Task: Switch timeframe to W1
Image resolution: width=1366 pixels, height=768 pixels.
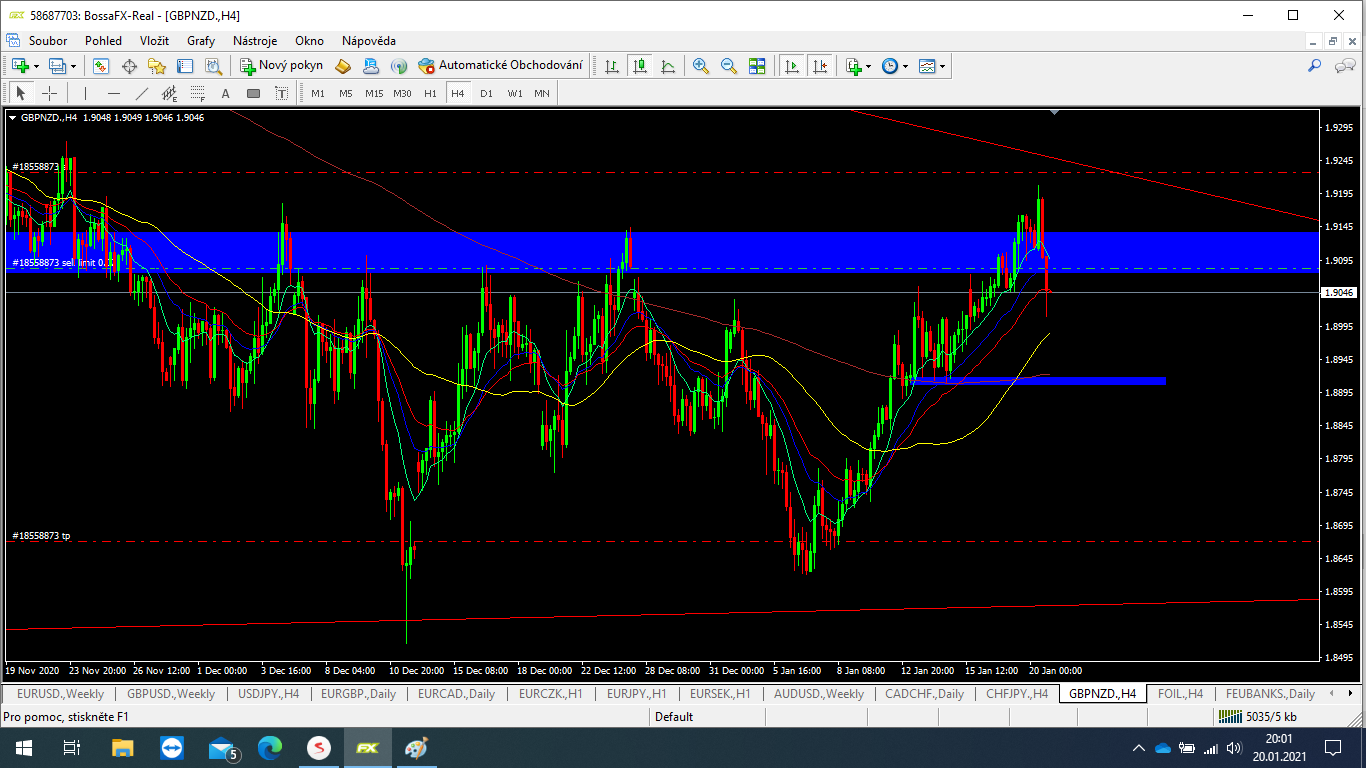Action: point(514,93)
